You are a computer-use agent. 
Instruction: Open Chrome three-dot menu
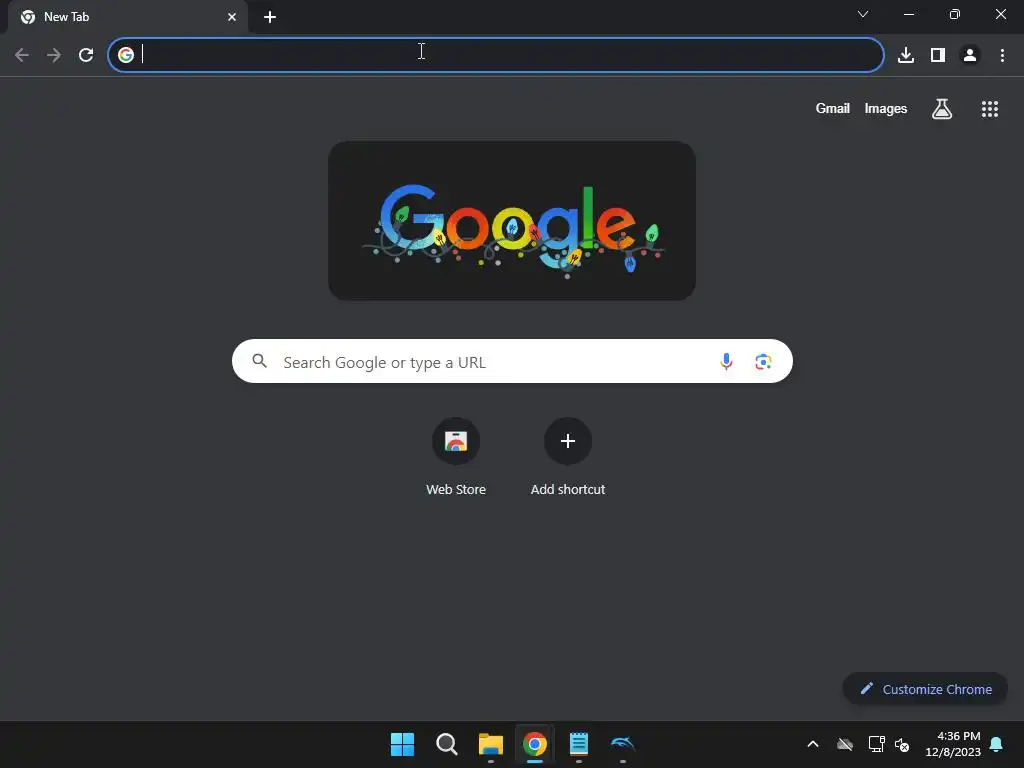[x=1002, y=55]
